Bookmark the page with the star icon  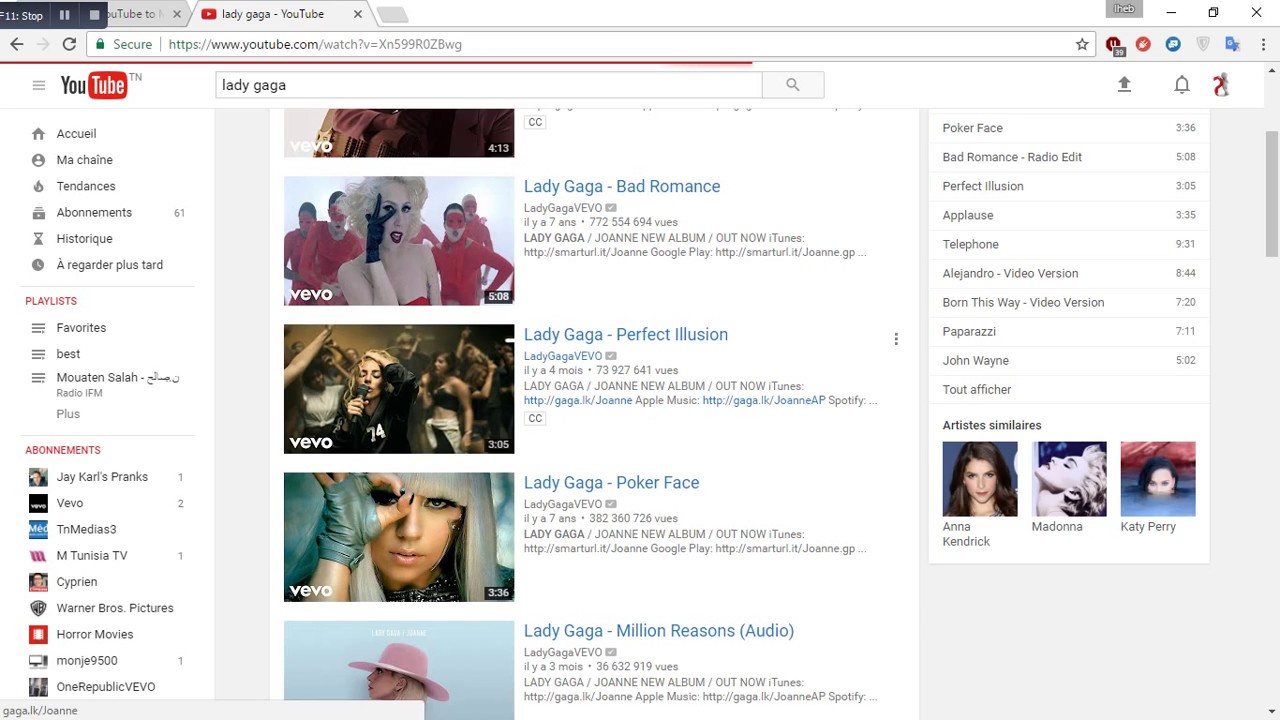coord(1082,44)
